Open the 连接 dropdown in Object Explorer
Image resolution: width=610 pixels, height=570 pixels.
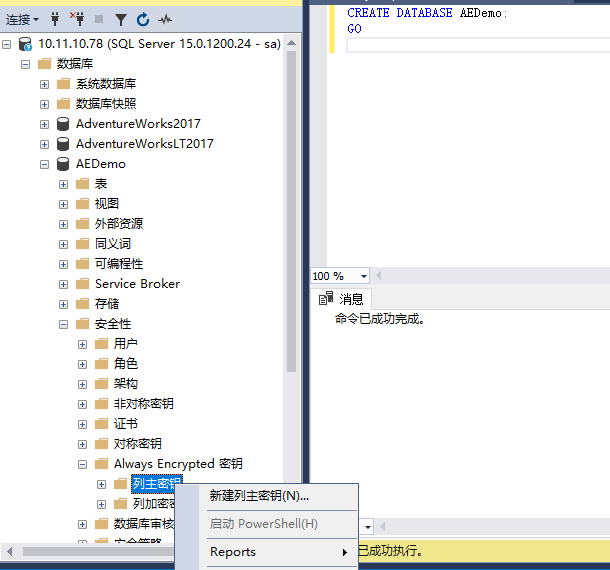tap(22, 19)
